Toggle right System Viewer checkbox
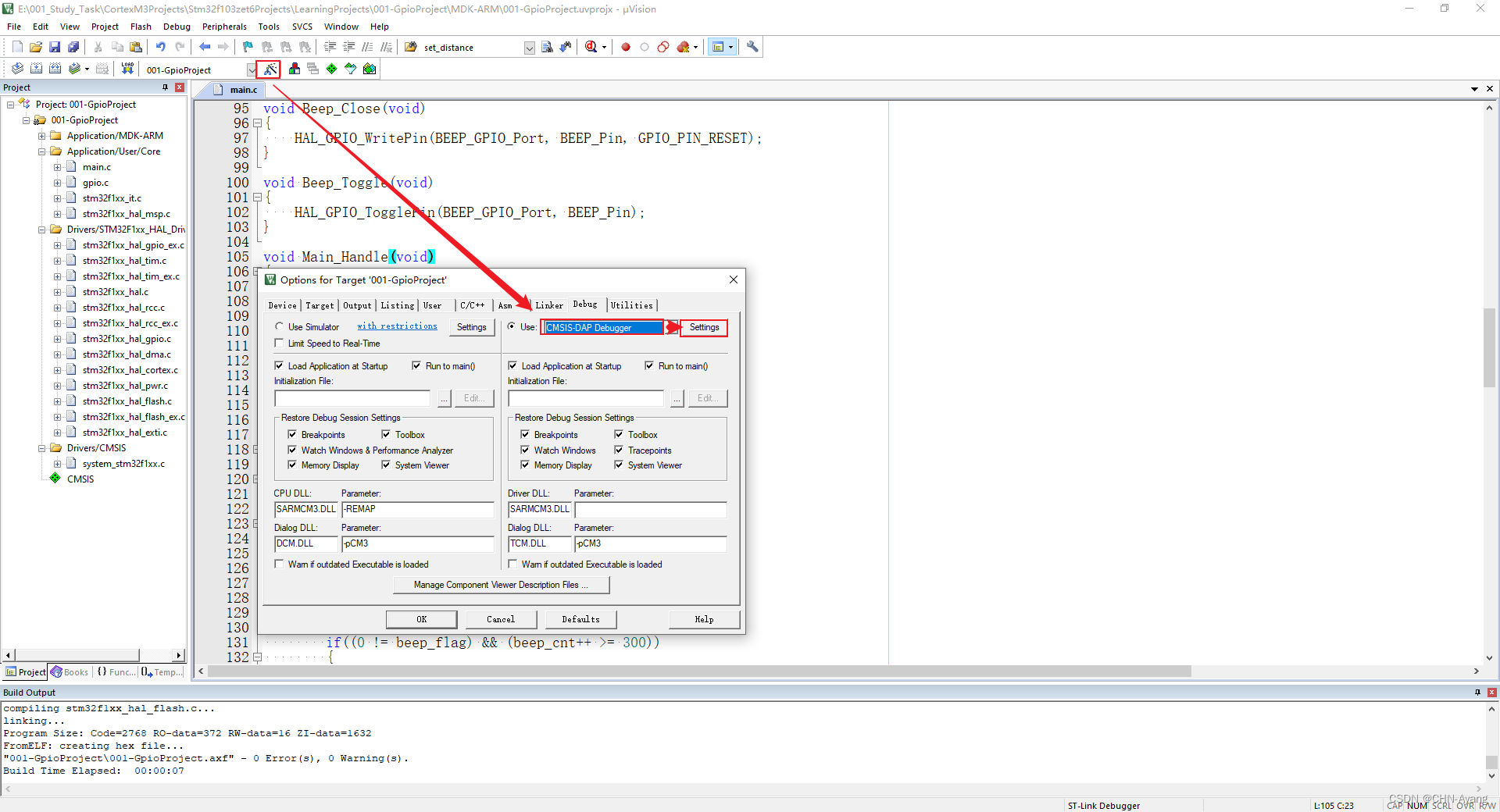The width and height of the screenshot is (1500, 812). (x=619, y=465)
